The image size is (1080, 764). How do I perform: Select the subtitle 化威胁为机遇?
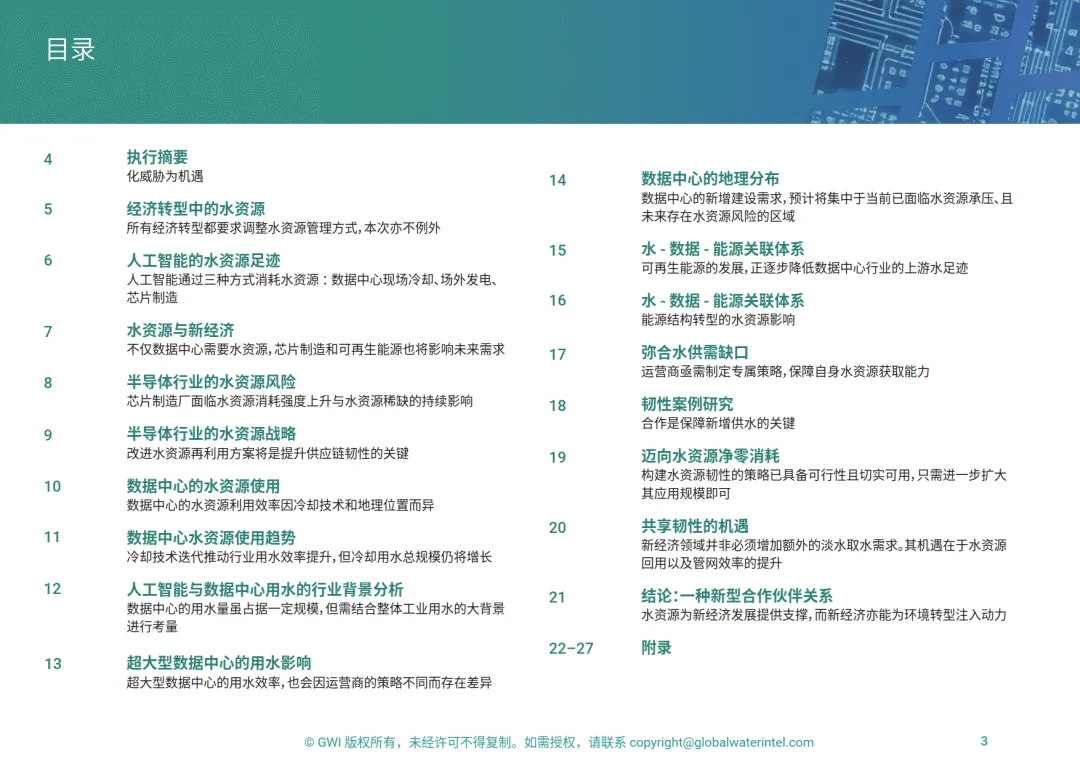tap(165, 176)
